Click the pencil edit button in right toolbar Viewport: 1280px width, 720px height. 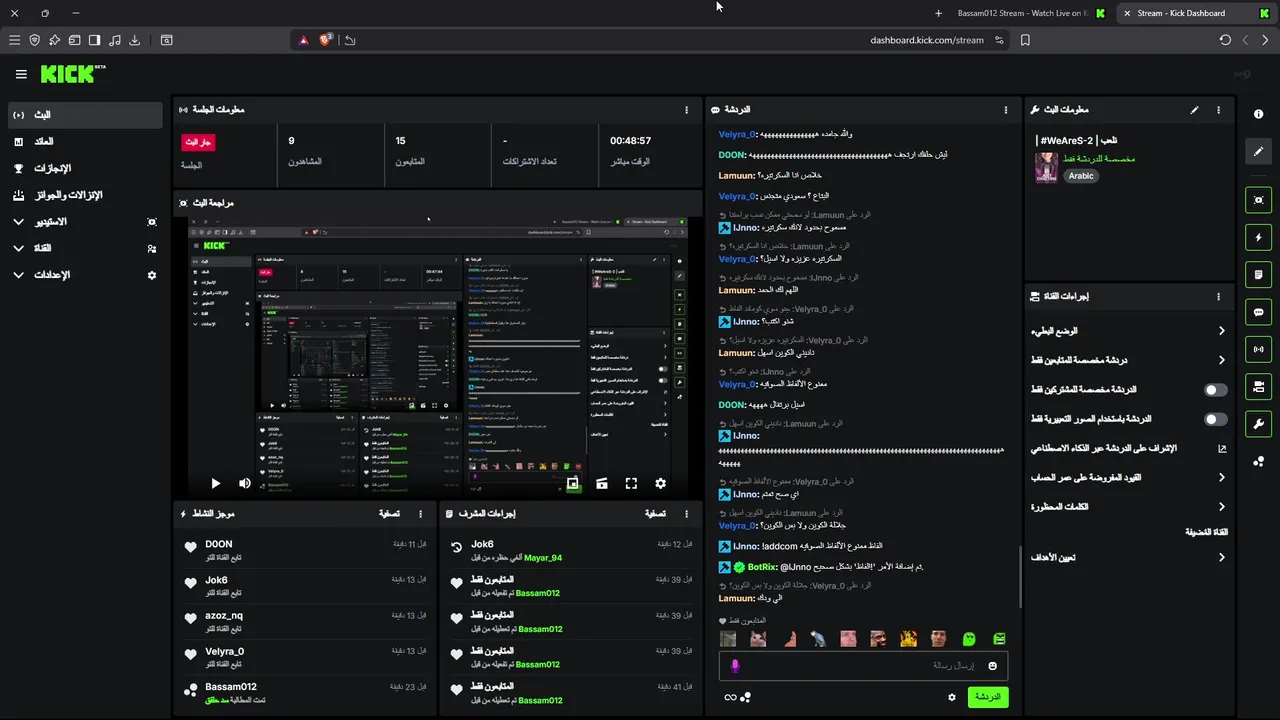pos(1259,152)
